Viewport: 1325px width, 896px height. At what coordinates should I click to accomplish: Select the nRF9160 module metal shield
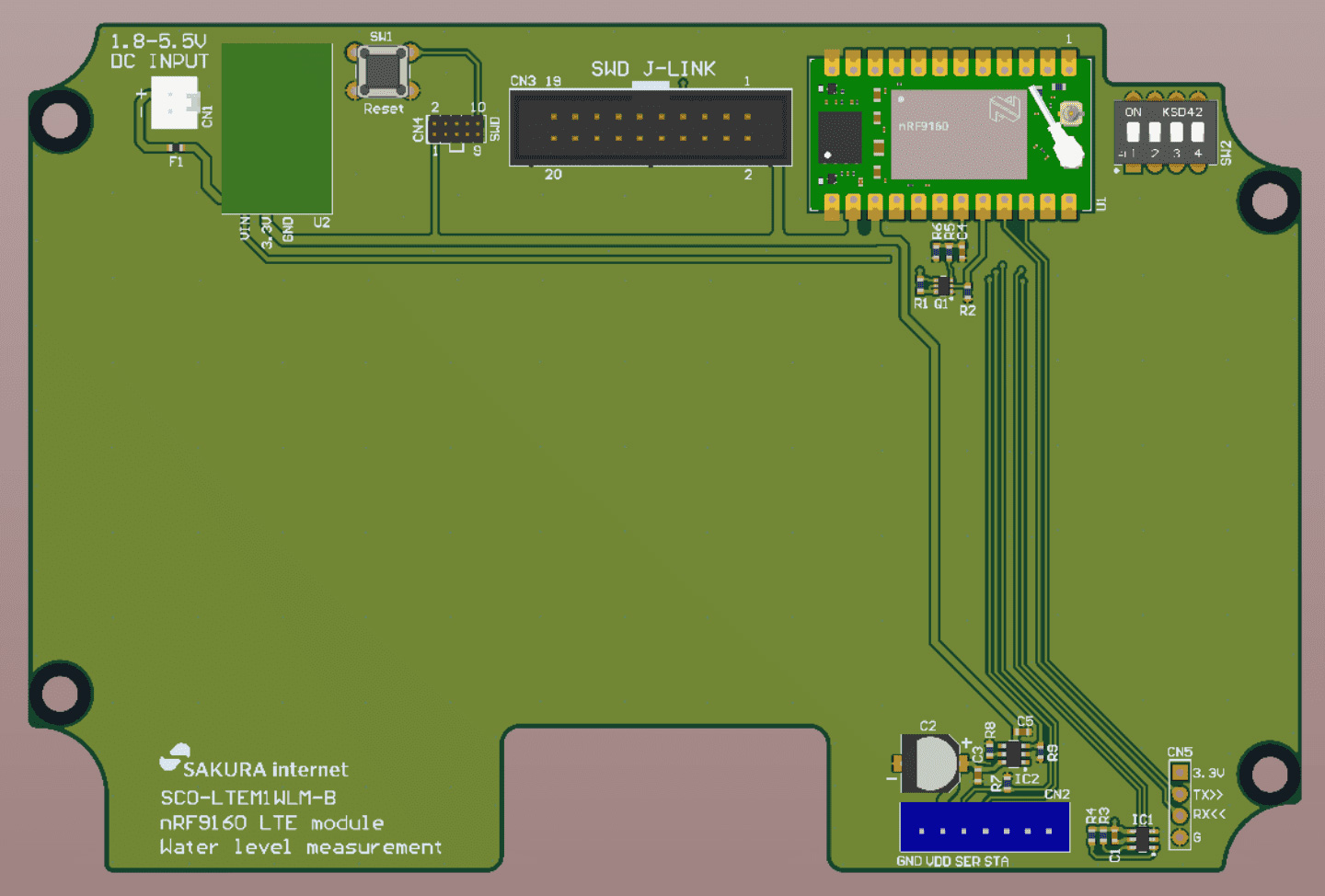(958, 134)
